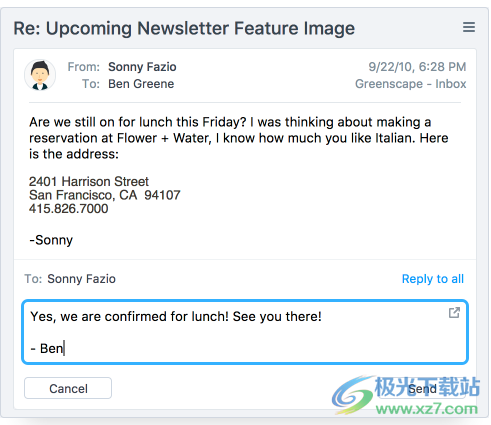Select recipient Ben Greene in header

tap(141, 84)
